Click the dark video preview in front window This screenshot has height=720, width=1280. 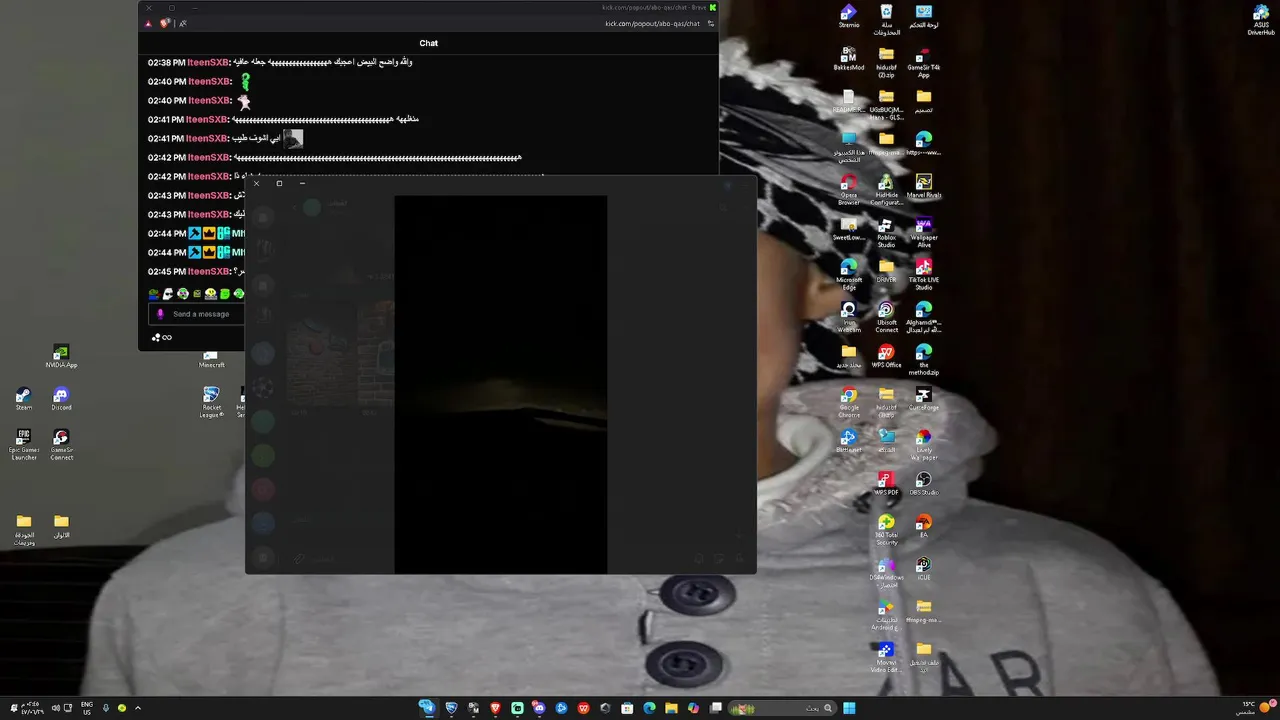point(500,384)
